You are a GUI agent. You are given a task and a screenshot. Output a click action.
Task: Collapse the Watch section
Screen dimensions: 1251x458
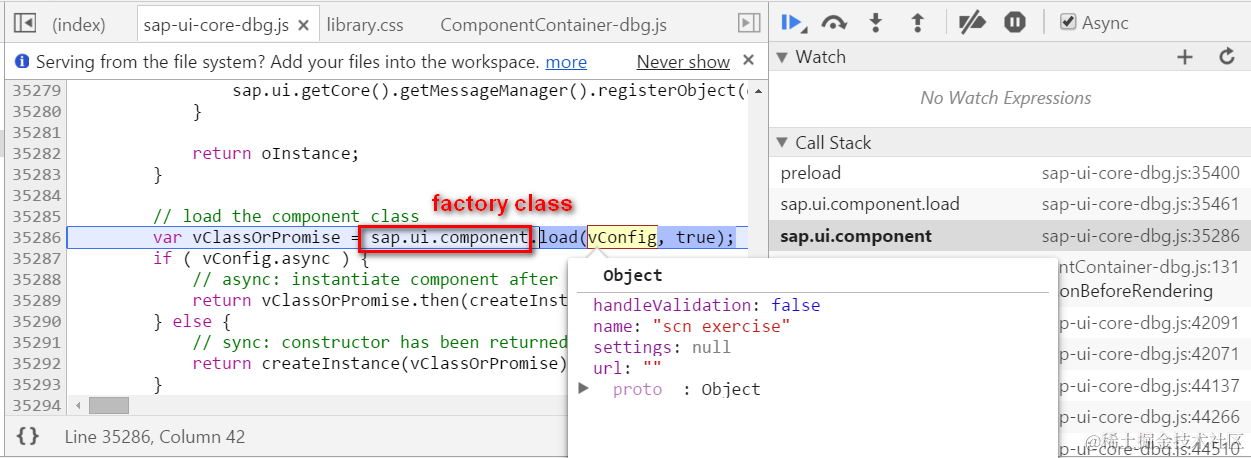[783, 57]
